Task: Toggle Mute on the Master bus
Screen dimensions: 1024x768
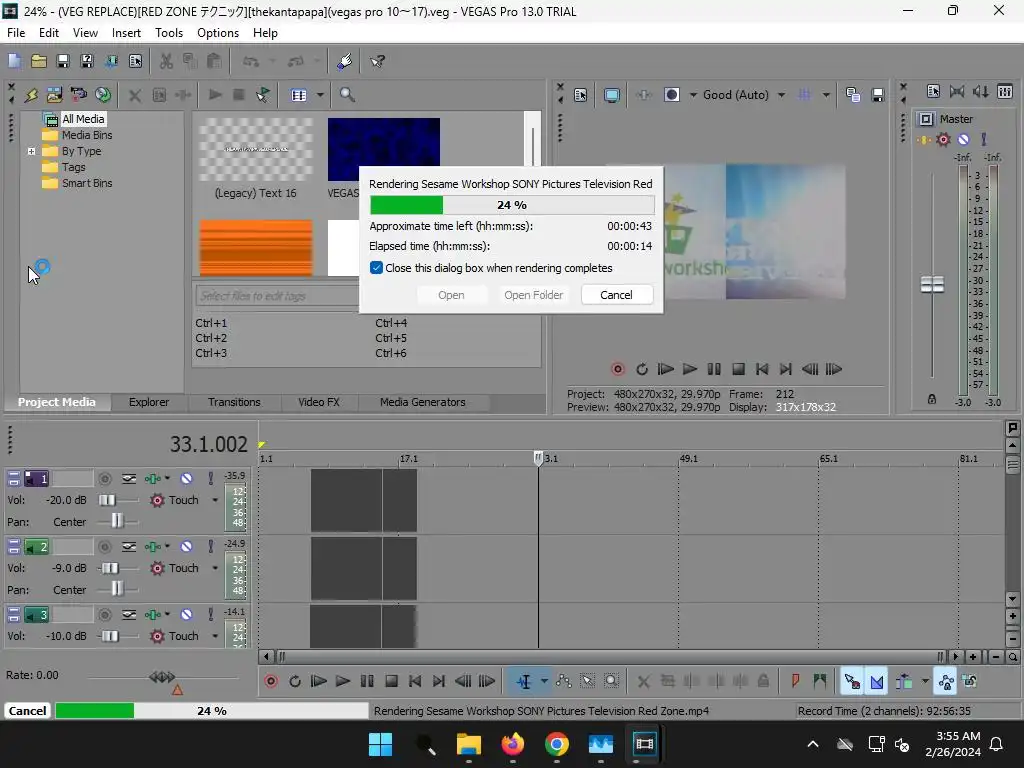Action: (x=964, y=140)
